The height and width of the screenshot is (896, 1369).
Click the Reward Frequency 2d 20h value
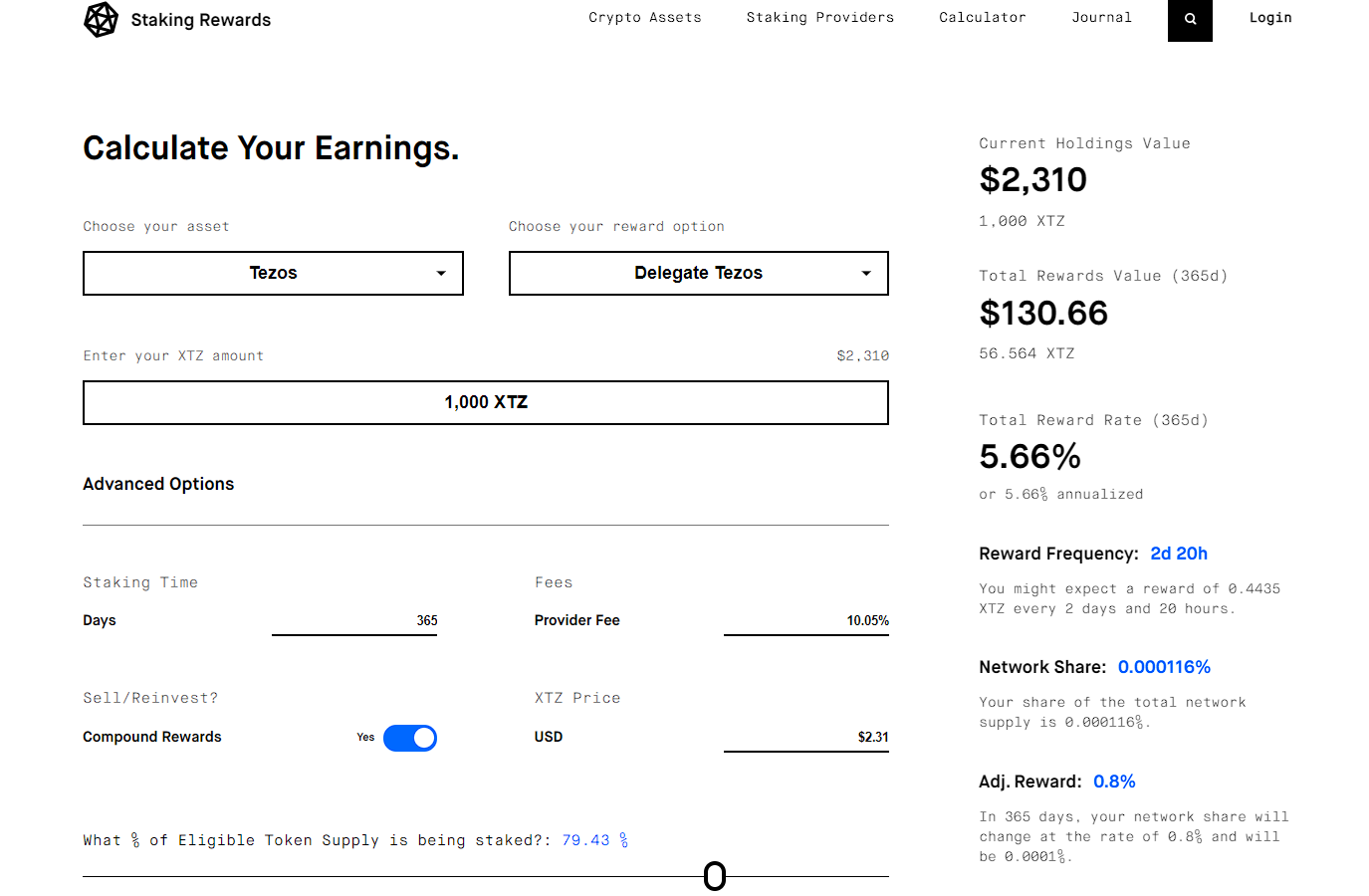[x=1179, y=554]
